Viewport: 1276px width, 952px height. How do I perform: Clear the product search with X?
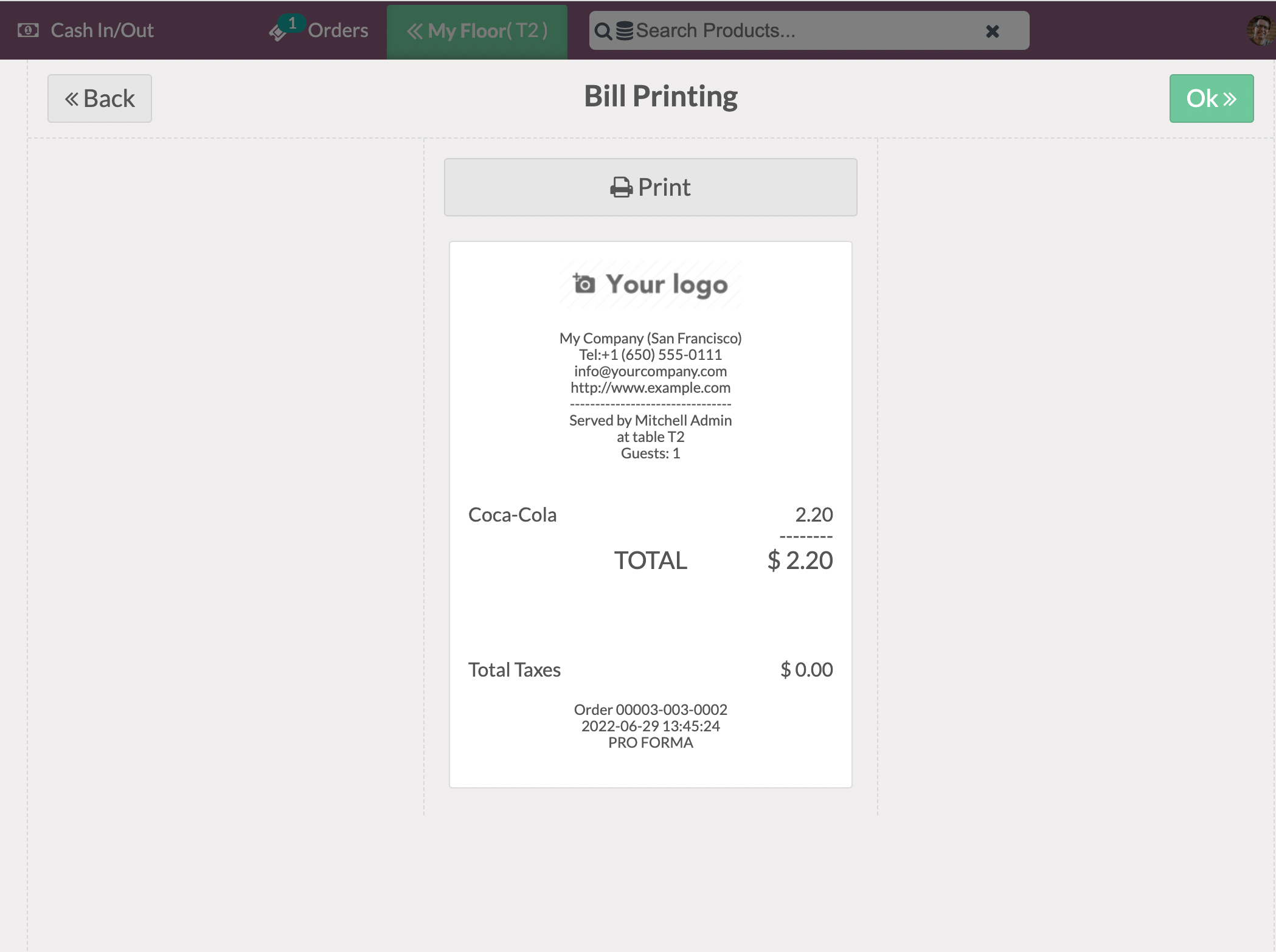pyautogui.click(x=992, y=31)
